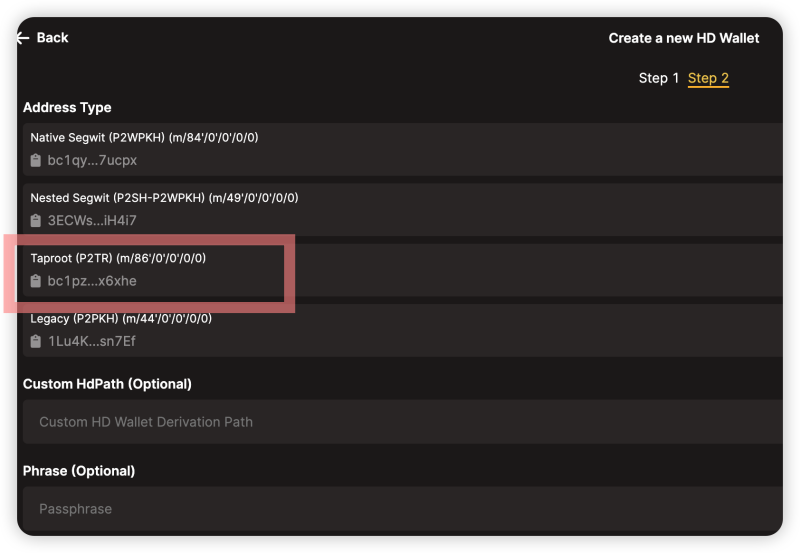Select Nested Segwit (P2SH-P2WPKH) address type
800x553 pixels.
403,210
